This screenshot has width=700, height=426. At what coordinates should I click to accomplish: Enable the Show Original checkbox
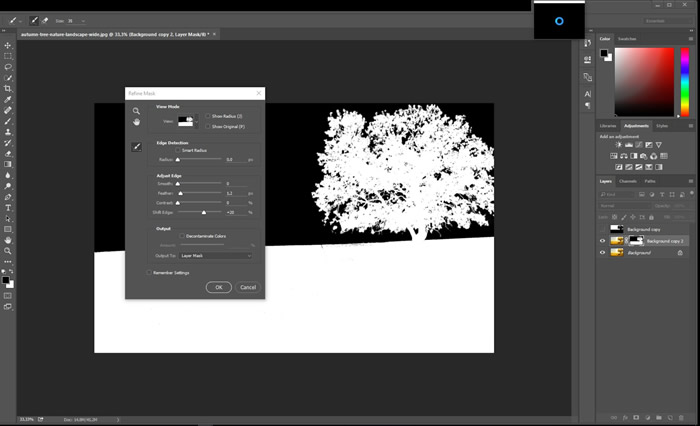coord(208,127)
